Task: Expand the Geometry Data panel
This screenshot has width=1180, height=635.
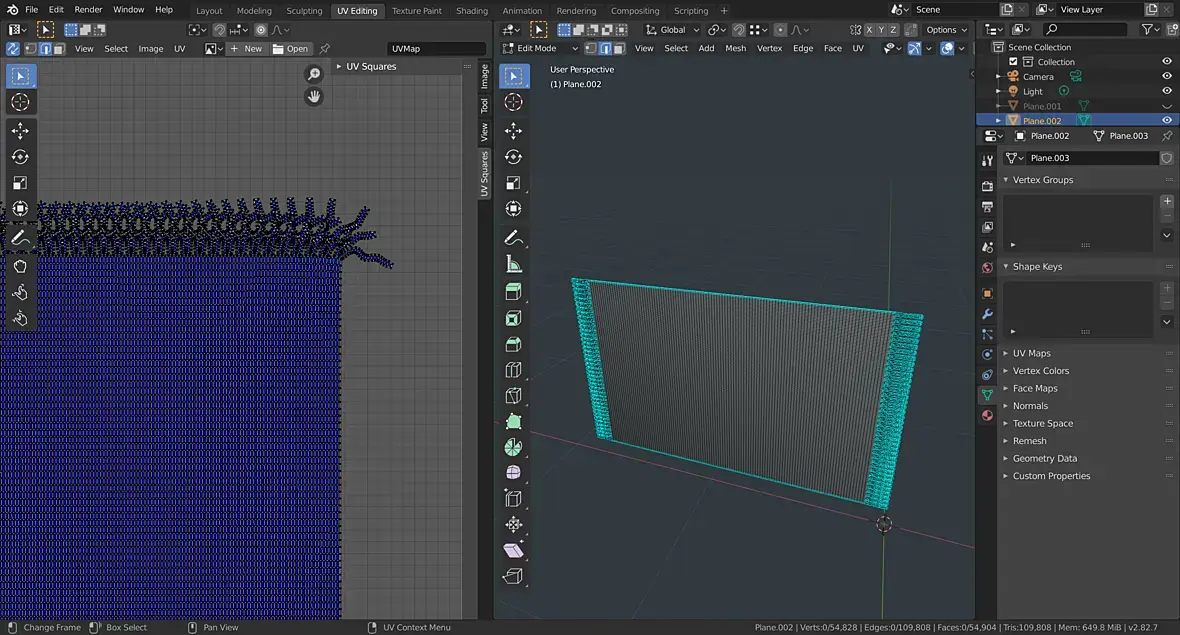Action: coord(1044,458)
